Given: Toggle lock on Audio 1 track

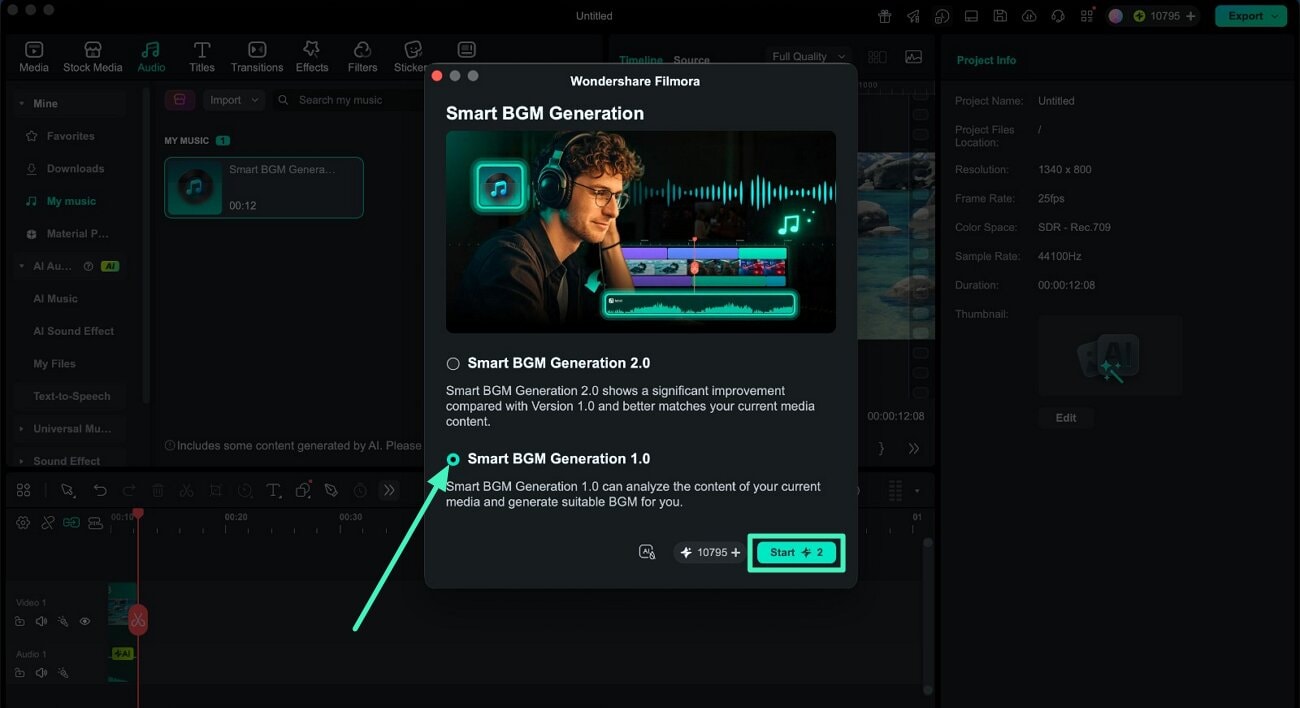Looking at the screenshot, I should 20,673.
